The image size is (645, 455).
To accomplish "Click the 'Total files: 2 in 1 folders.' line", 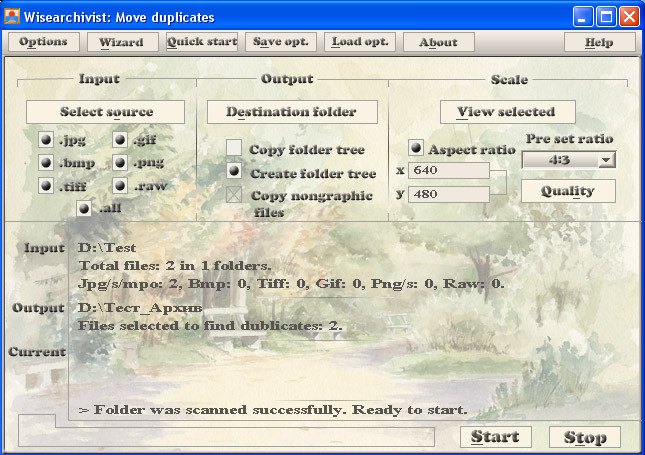I will 175,266.
